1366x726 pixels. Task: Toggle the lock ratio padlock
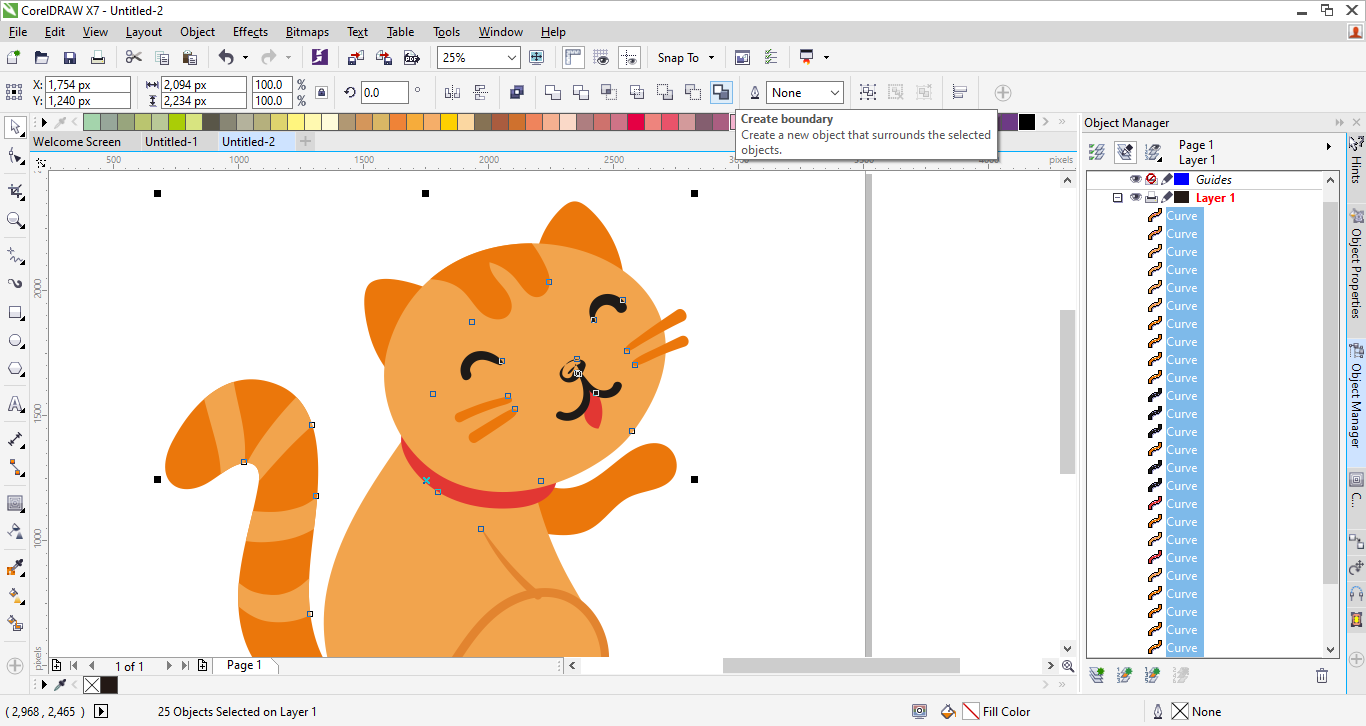(x=321, y=93)
